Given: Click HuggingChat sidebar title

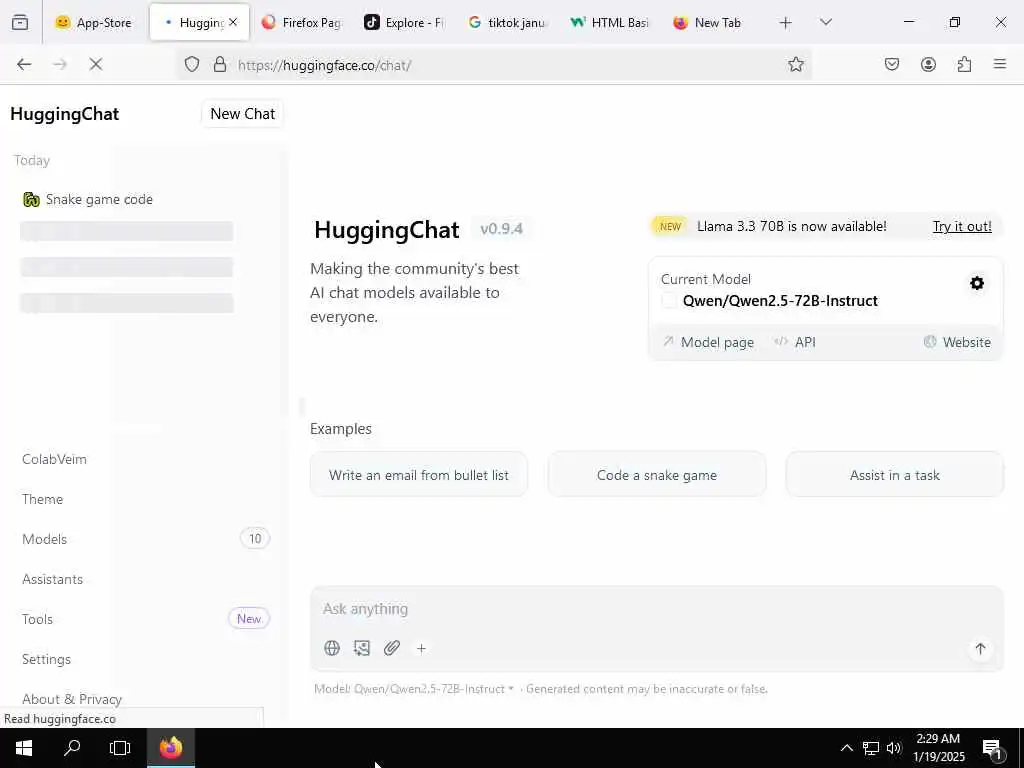Looking at the screenshot, I should click(65, 114).
